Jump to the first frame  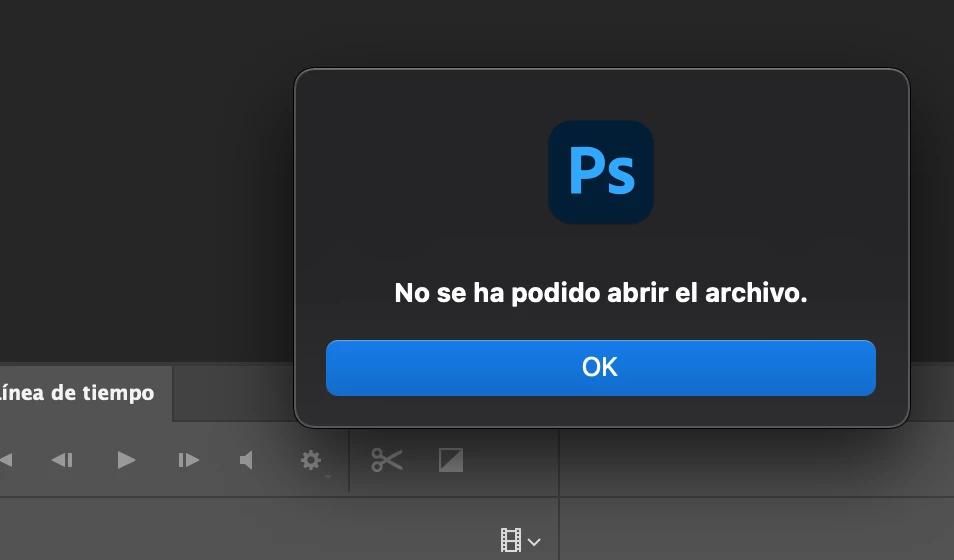point(5,460)
